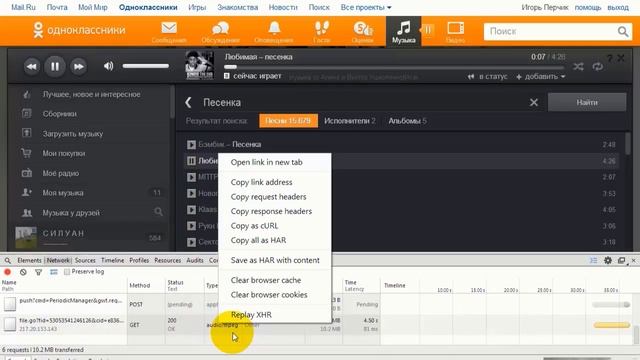The image size is (640, 360).
Task: Open Мои покупки in sidebar
Action: 64,153
